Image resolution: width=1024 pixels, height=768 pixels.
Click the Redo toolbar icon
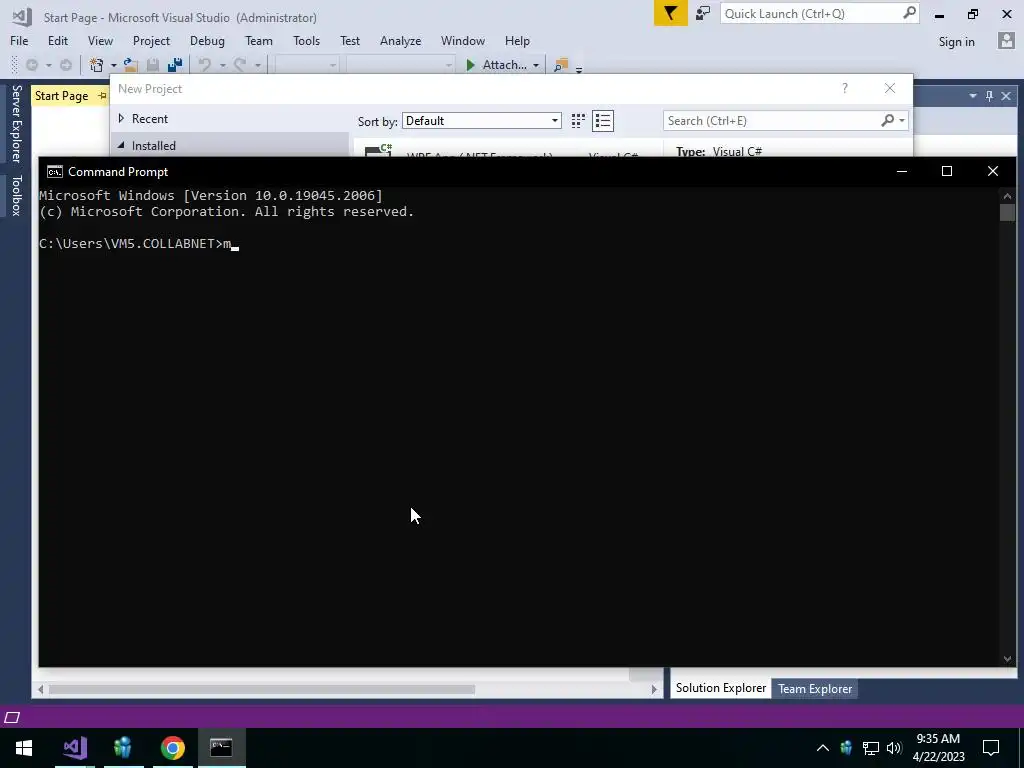tap(240, 65)
